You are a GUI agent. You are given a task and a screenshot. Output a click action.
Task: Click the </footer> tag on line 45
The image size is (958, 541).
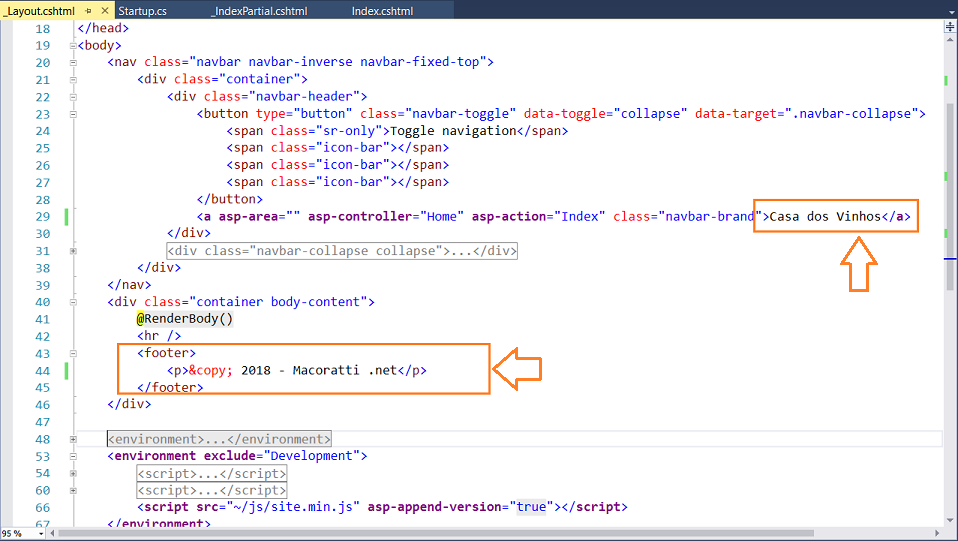coord(170,388)
